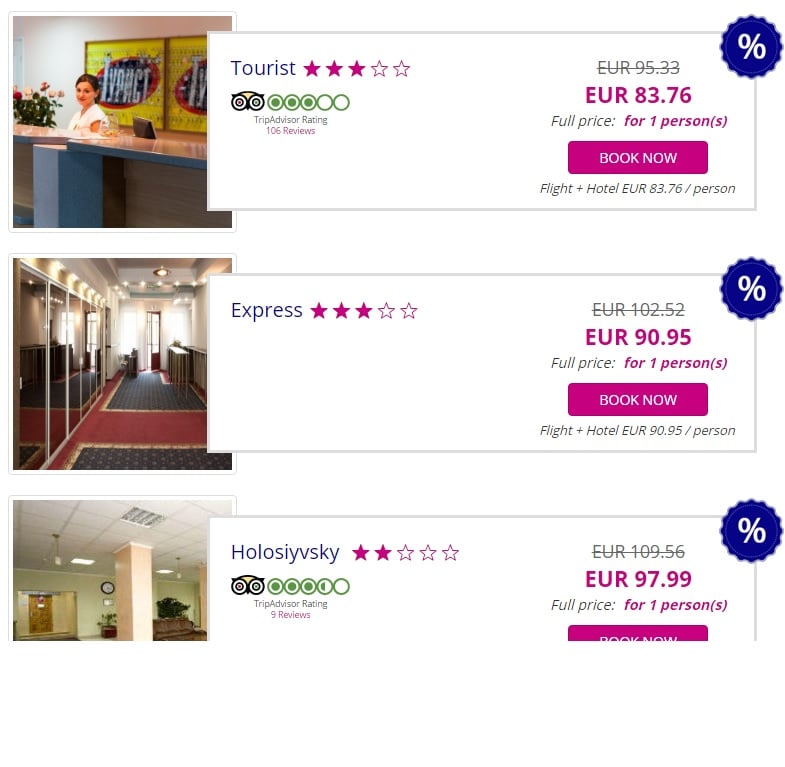Open the Holosiyvsky hotel name link
This screenshot has width=785, height=767.
click(285, 552)
